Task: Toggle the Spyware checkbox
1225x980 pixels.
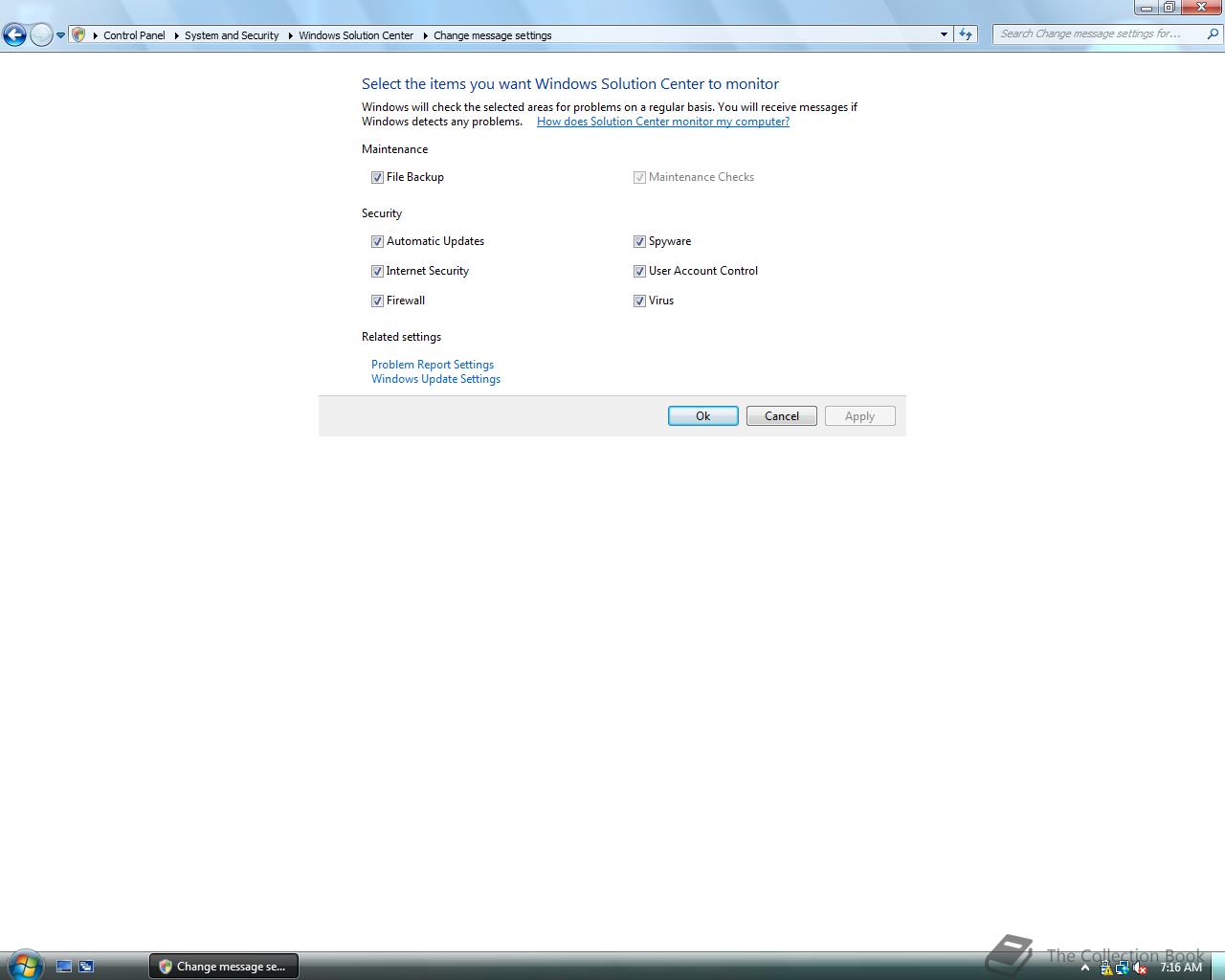Action: click(639, 241)
